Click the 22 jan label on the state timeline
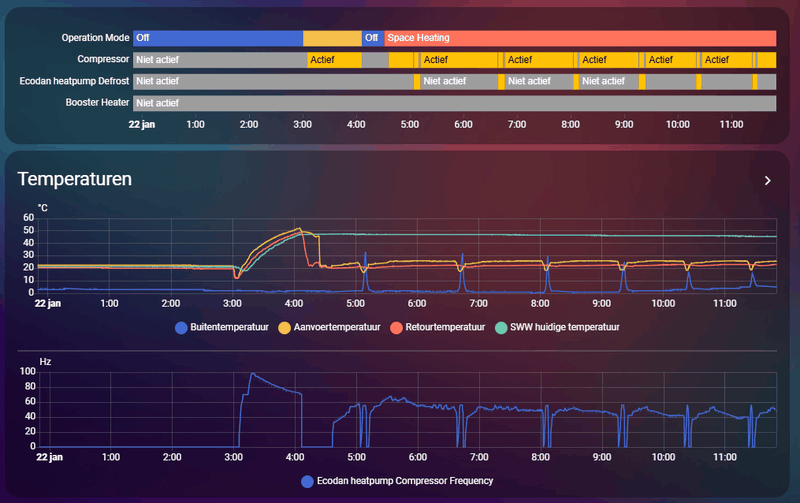800x503 pixels. pos(141,124)
